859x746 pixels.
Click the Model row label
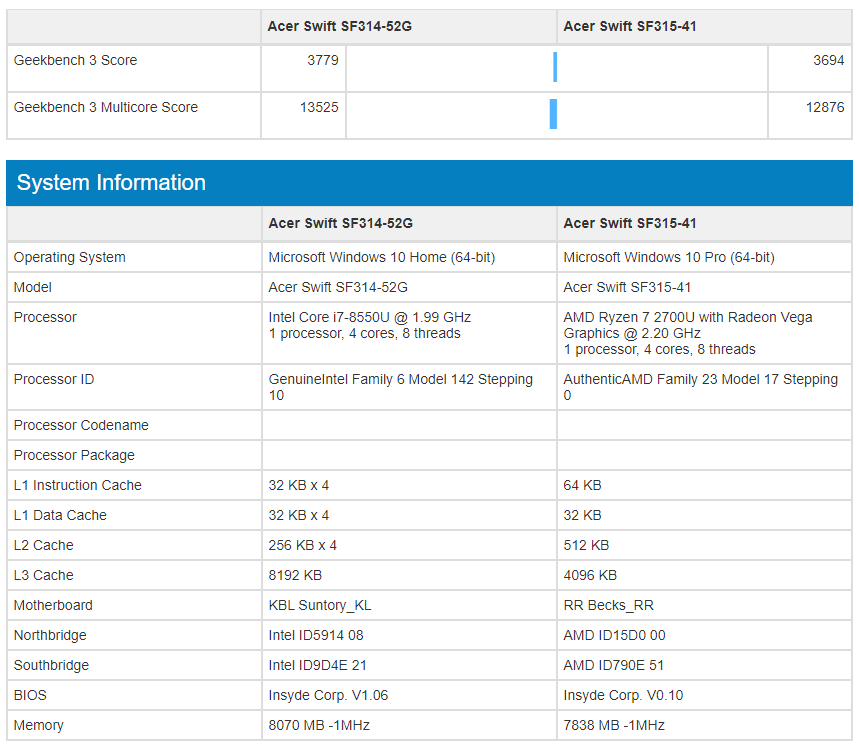pos(32,288)
